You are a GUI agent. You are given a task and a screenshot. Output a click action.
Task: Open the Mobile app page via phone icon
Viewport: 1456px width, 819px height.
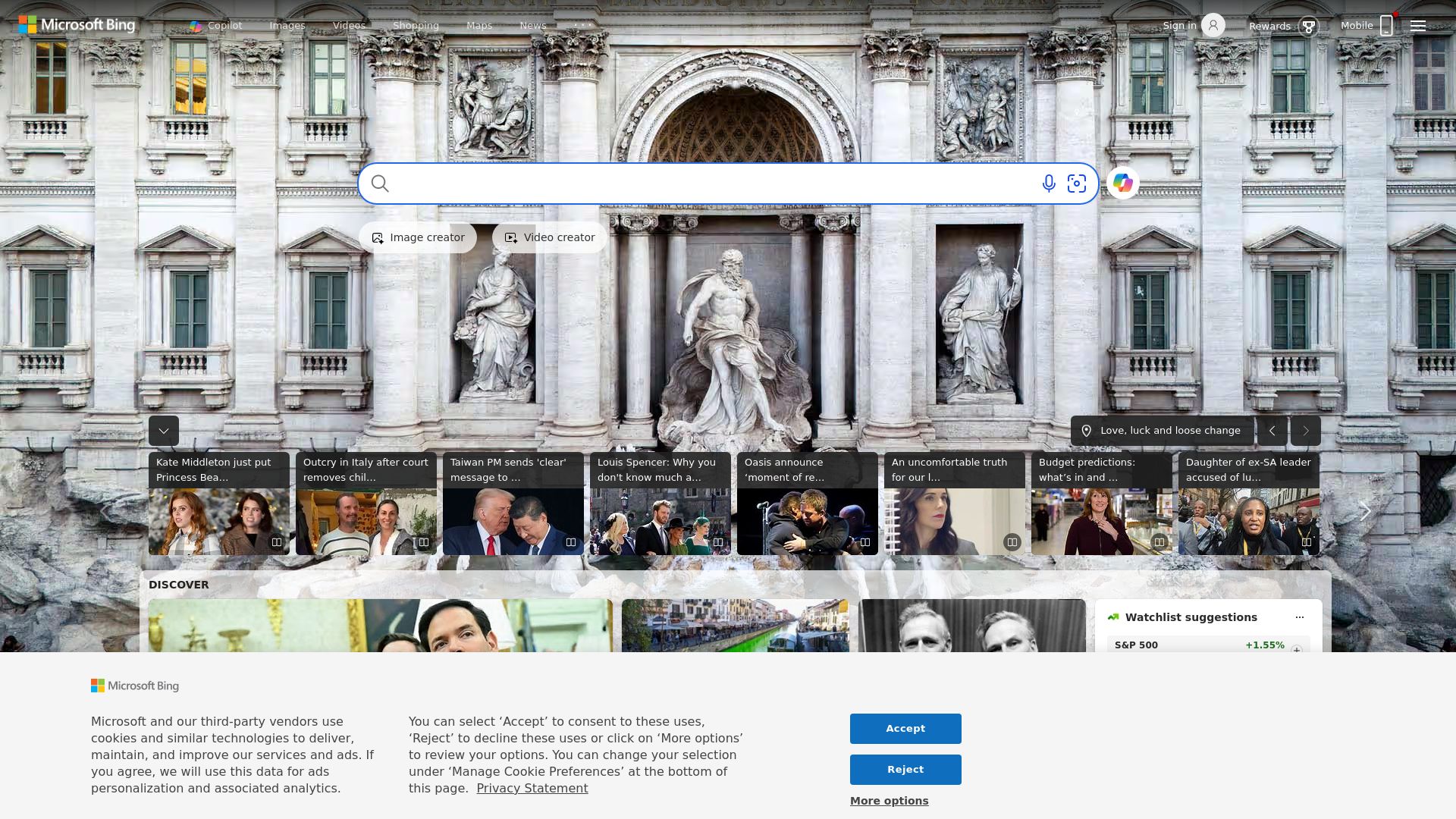click(1387, 25)
